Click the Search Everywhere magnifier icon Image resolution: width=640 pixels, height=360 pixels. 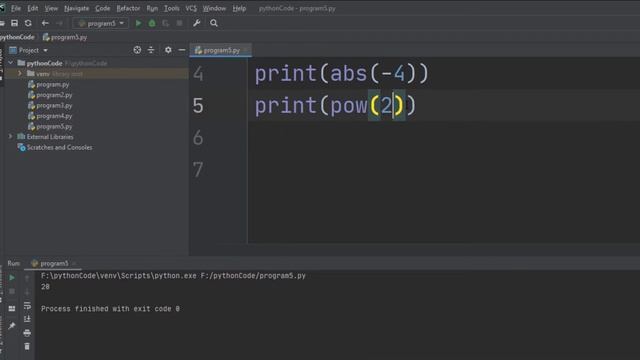[x=214, y=23]
